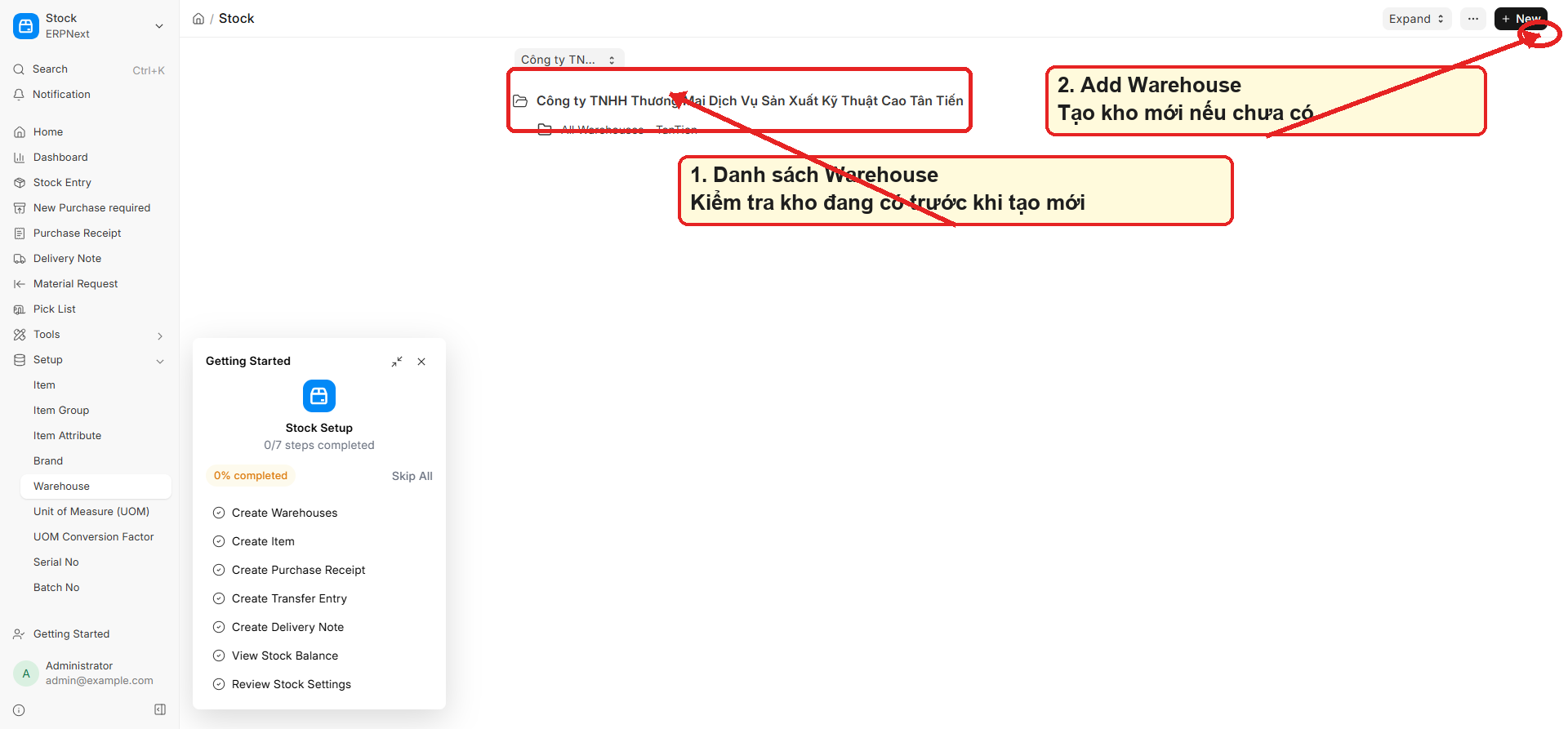1568x729 pixels.
Task: Collapse the sidebar using the panel icon
Action: pyautogui.click(x=160, y=709)
